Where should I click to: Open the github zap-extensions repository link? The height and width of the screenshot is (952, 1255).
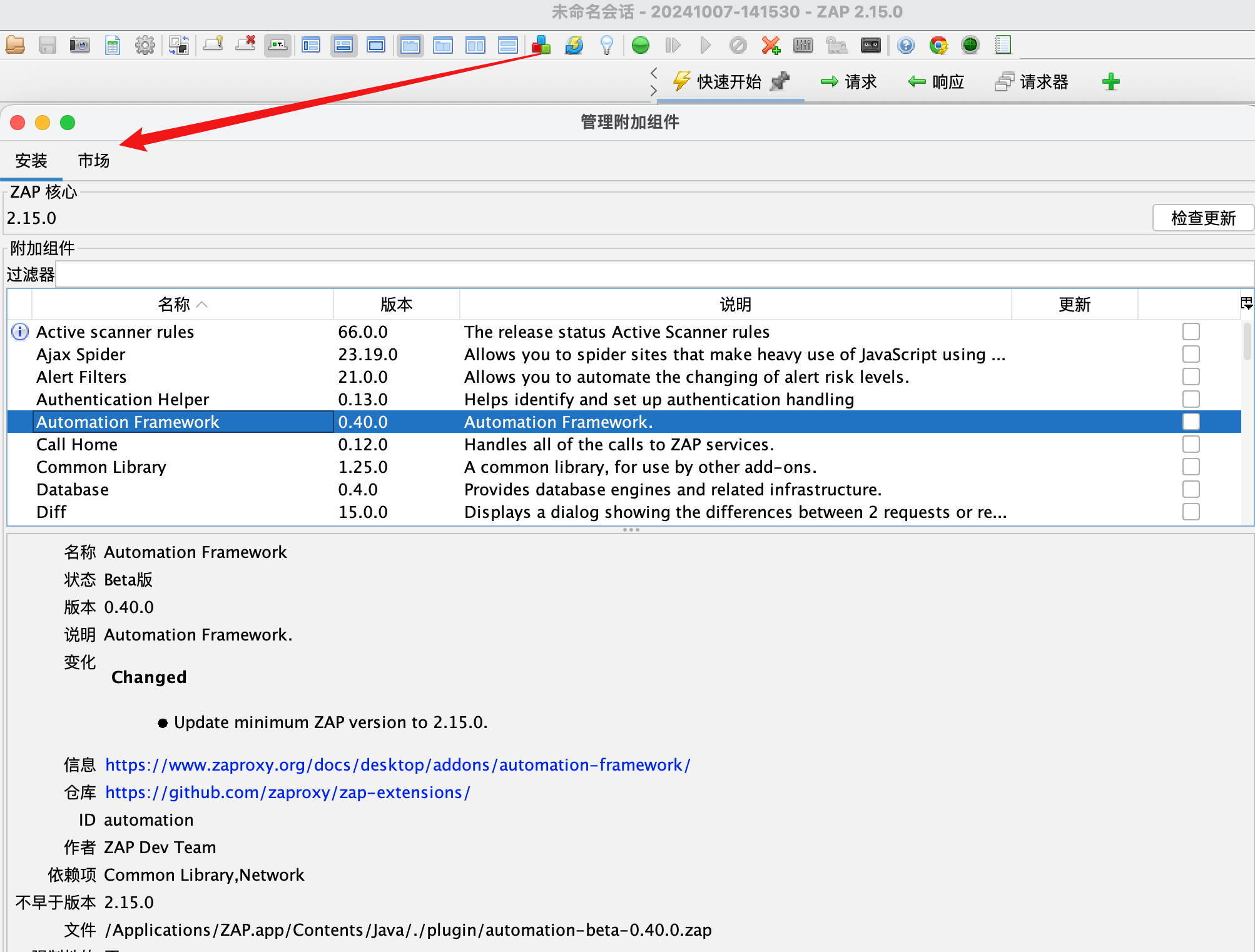click(288, 792)
